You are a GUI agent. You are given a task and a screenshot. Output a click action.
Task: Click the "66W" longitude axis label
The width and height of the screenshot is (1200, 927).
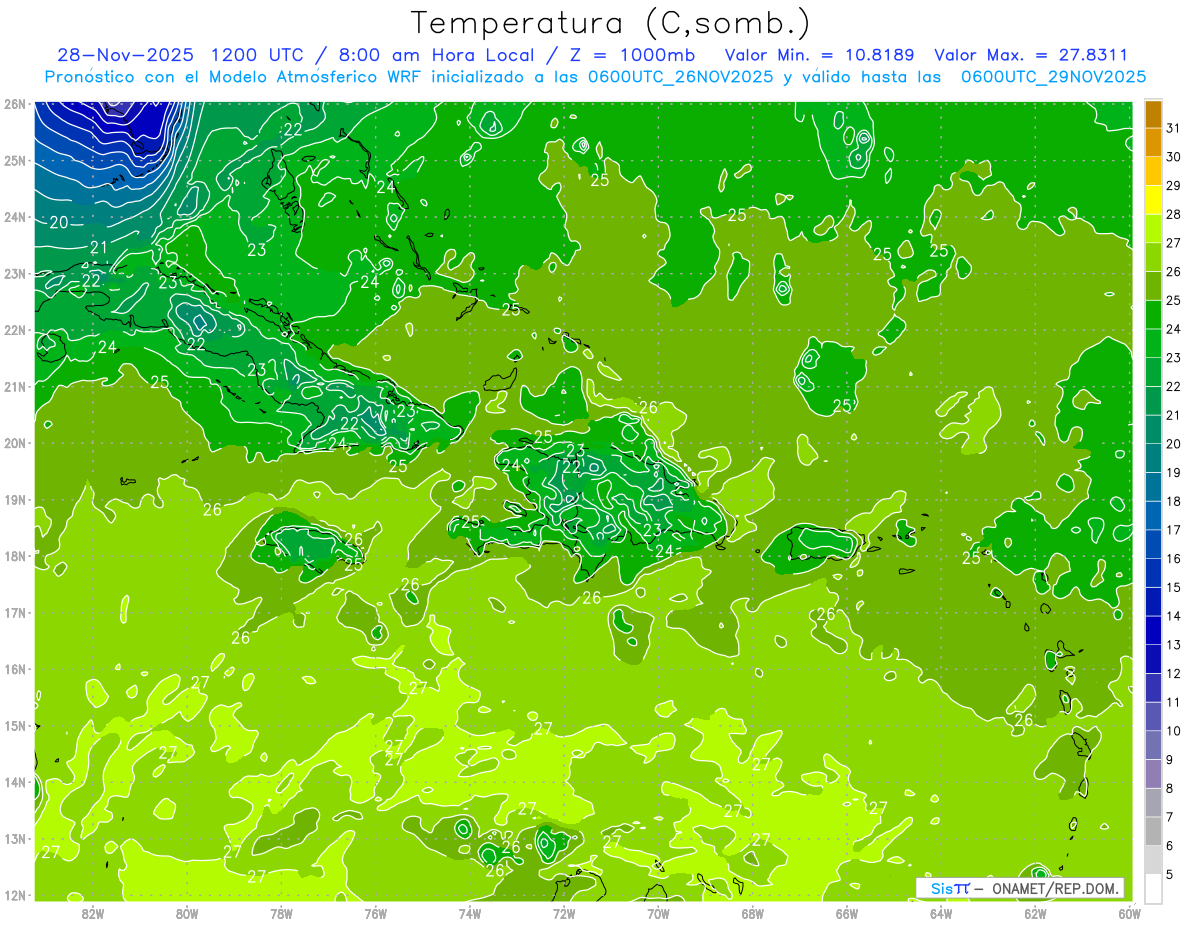tap(846, 913)
